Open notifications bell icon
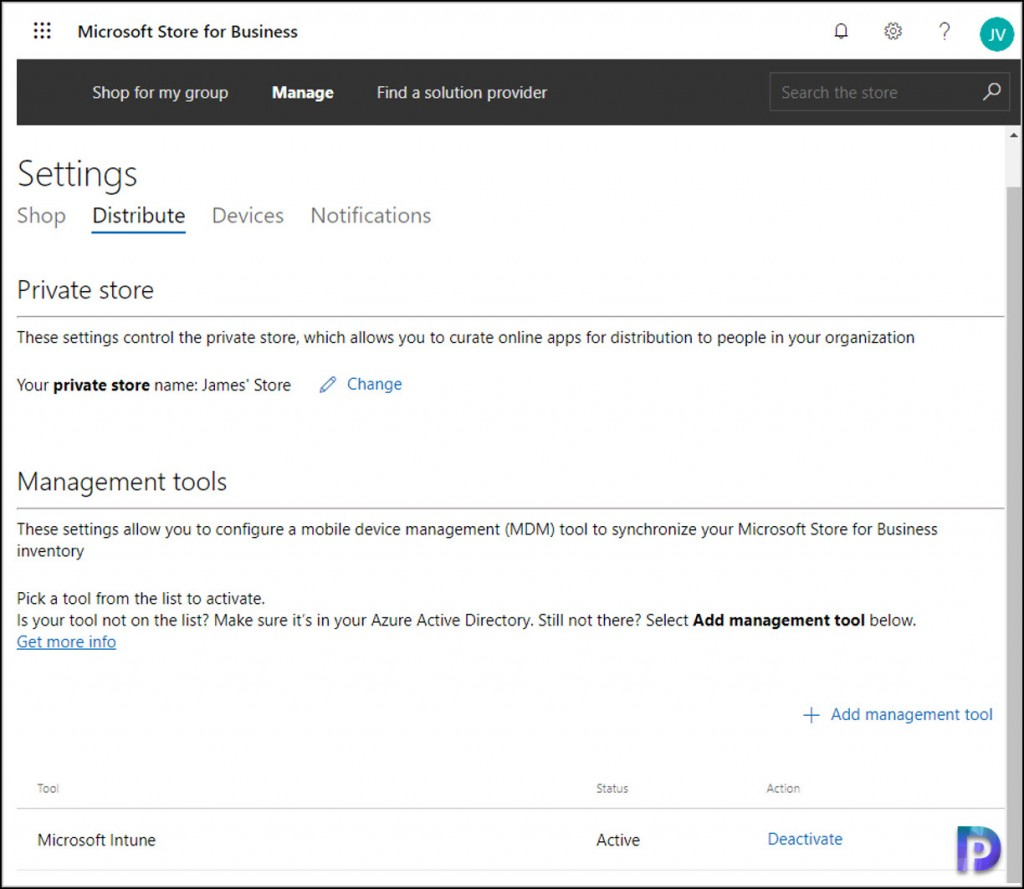The image size is (1024, 889). tap(841, 31)
